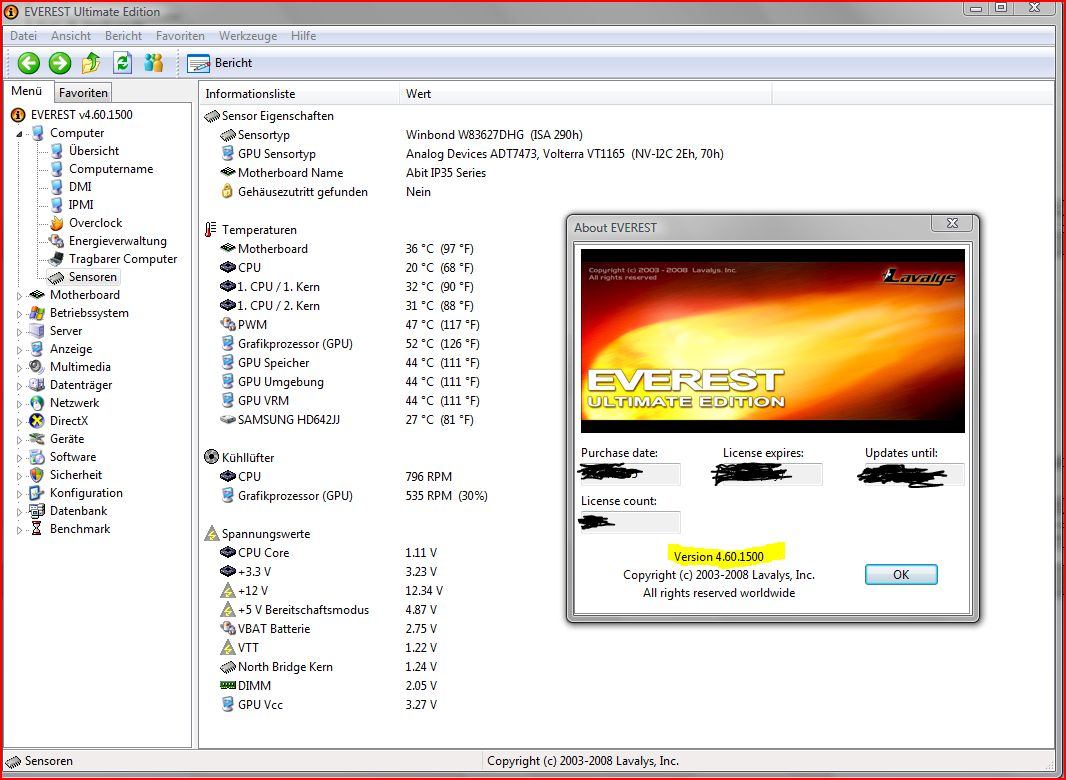The image size is (1066, 780).
Task: Click the green Back arrow toolbar icon
Action: pos(29,63)
